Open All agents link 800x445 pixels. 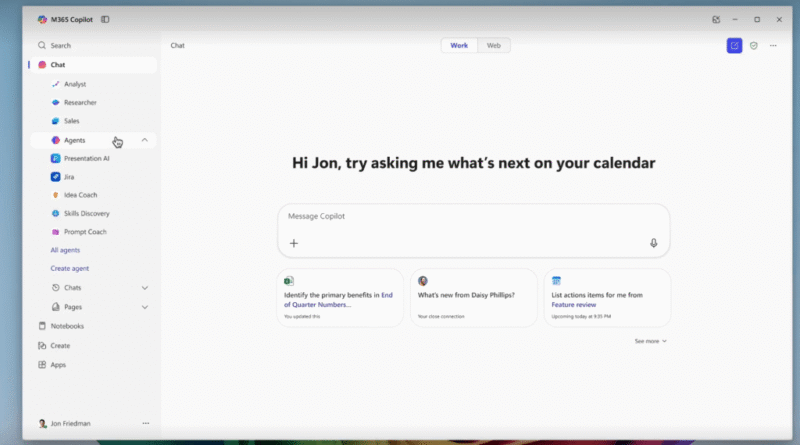65,250
